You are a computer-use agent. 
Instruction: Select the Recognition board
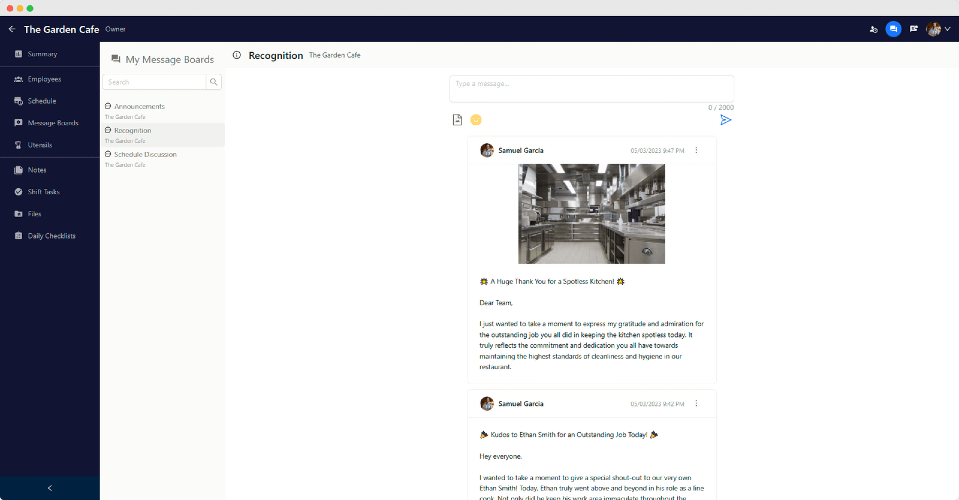[163, 135]
